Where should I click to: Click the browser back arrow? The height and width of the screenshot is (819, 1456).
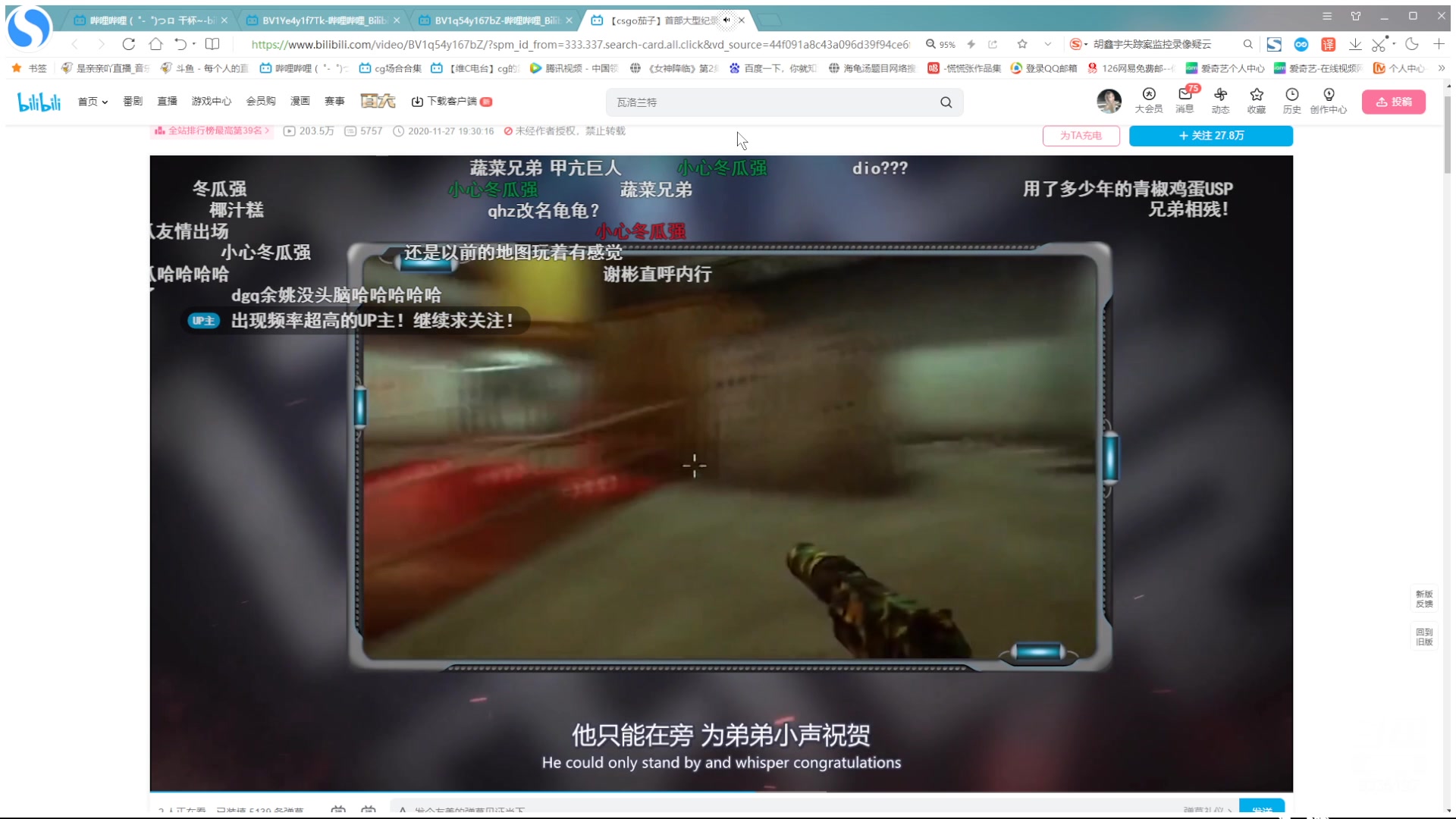[74, 44]
